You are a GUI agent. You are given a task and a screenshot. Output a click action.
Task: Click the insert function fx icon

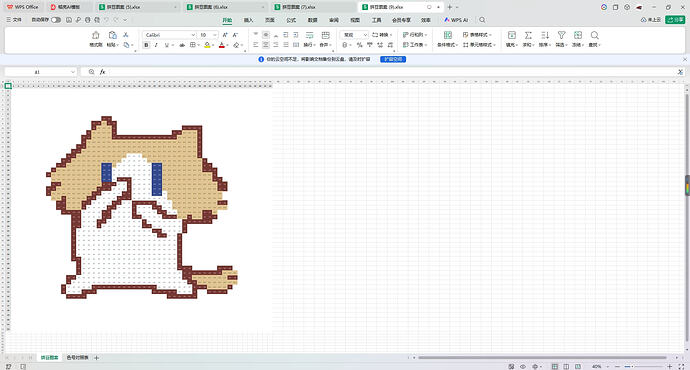pyautogui.click(x=103, y=72)
